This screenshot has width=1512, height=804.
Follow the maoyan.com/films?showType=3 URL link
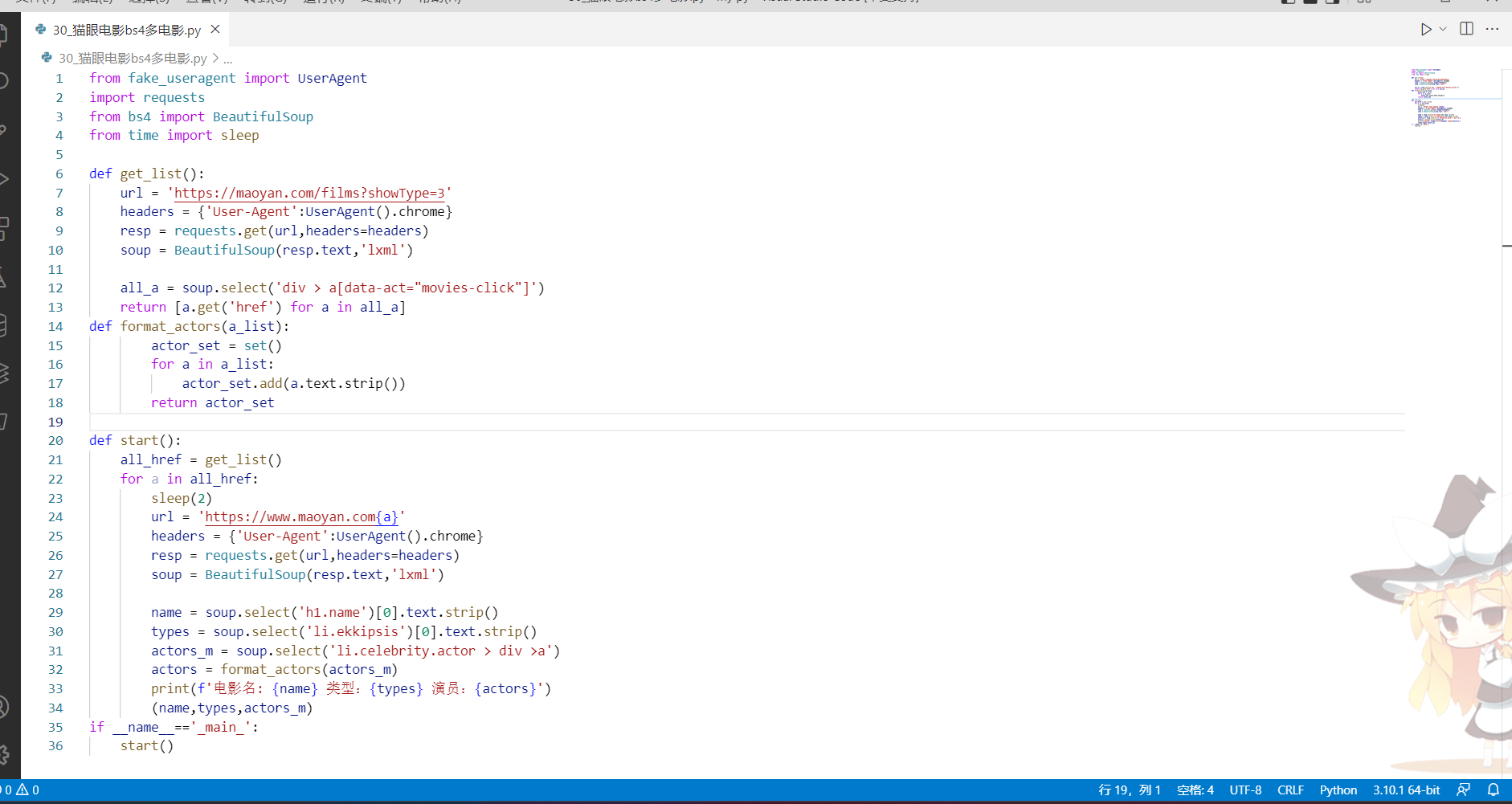click(x=309, y=193)
